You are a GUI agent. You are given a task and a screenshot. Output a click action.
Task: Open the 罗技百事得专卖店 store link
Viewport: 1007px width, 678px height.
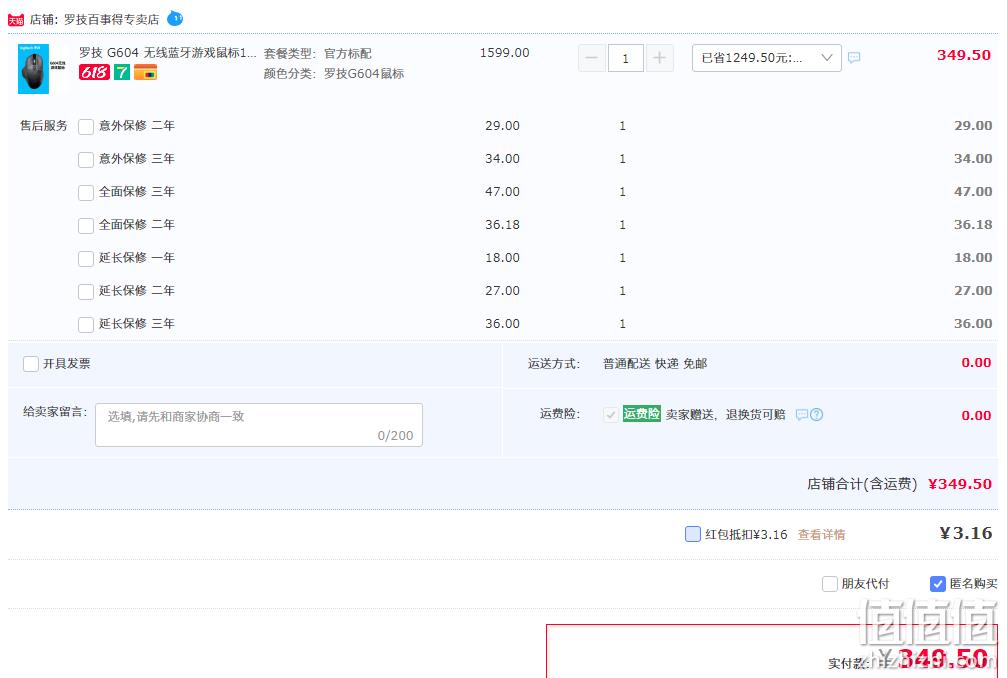pyautogui.click(x=111, y=20)
